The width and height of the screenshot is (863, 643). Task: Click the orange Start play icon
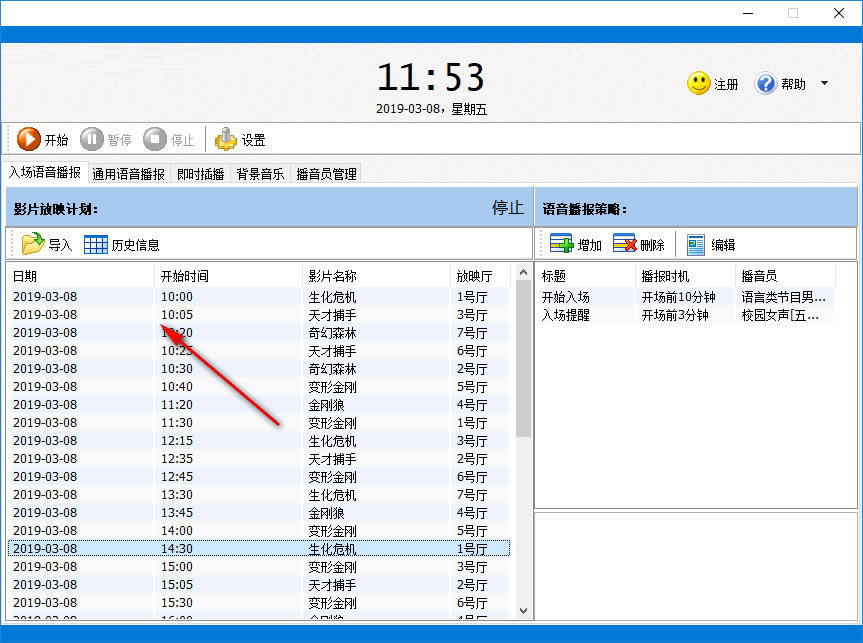29,140
